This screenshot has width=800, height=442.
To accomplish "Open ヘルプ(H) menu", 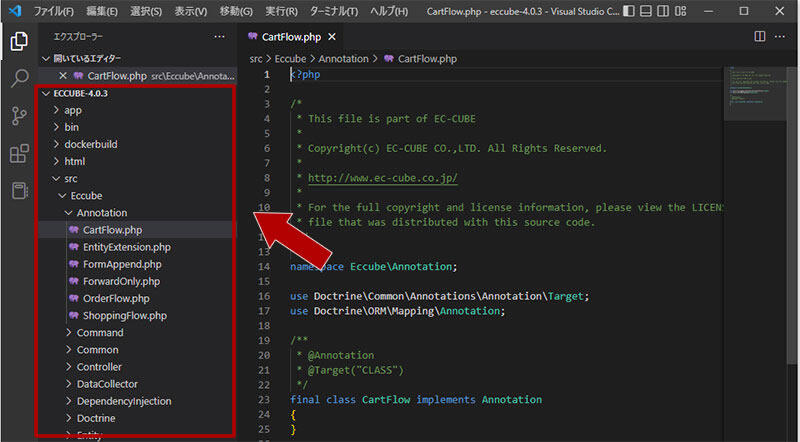I will (x=389, y=11).
